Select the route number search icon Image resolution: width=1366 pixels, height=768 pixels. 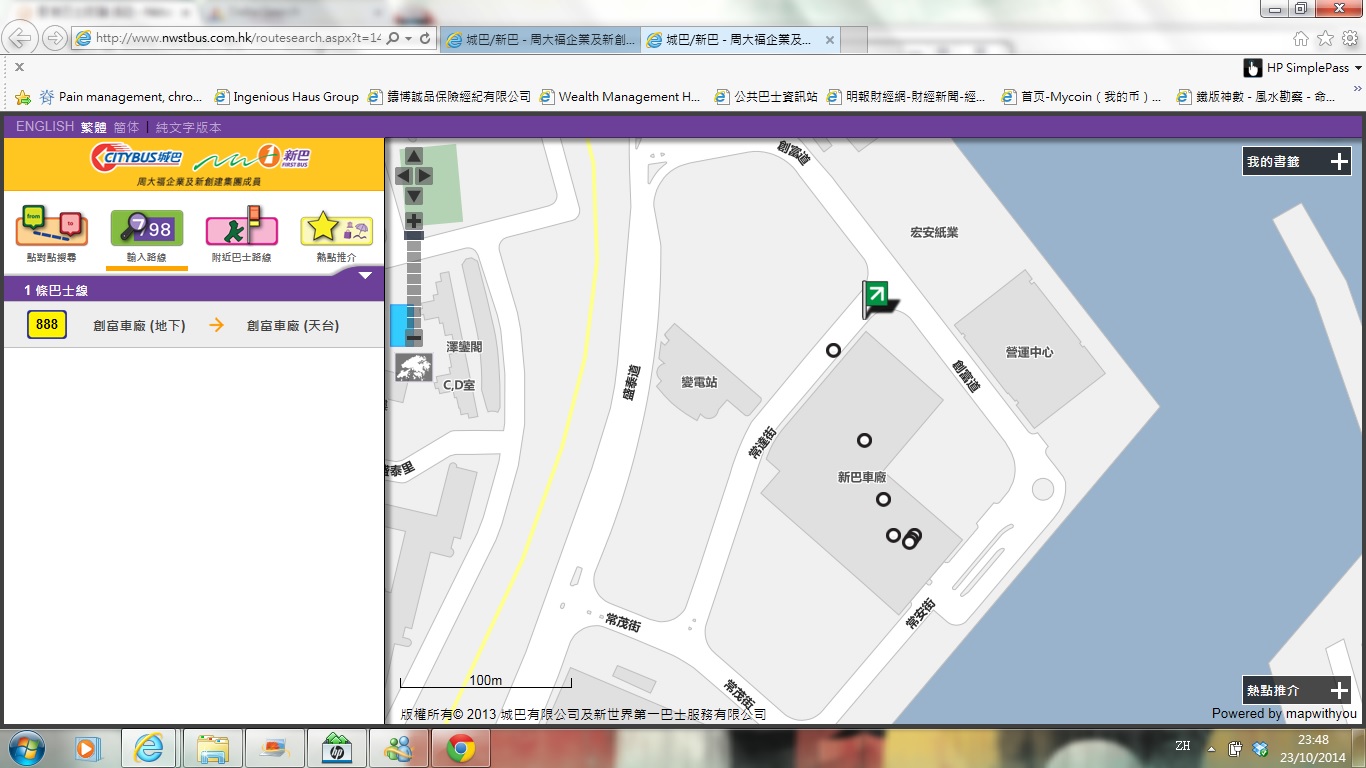147,229
